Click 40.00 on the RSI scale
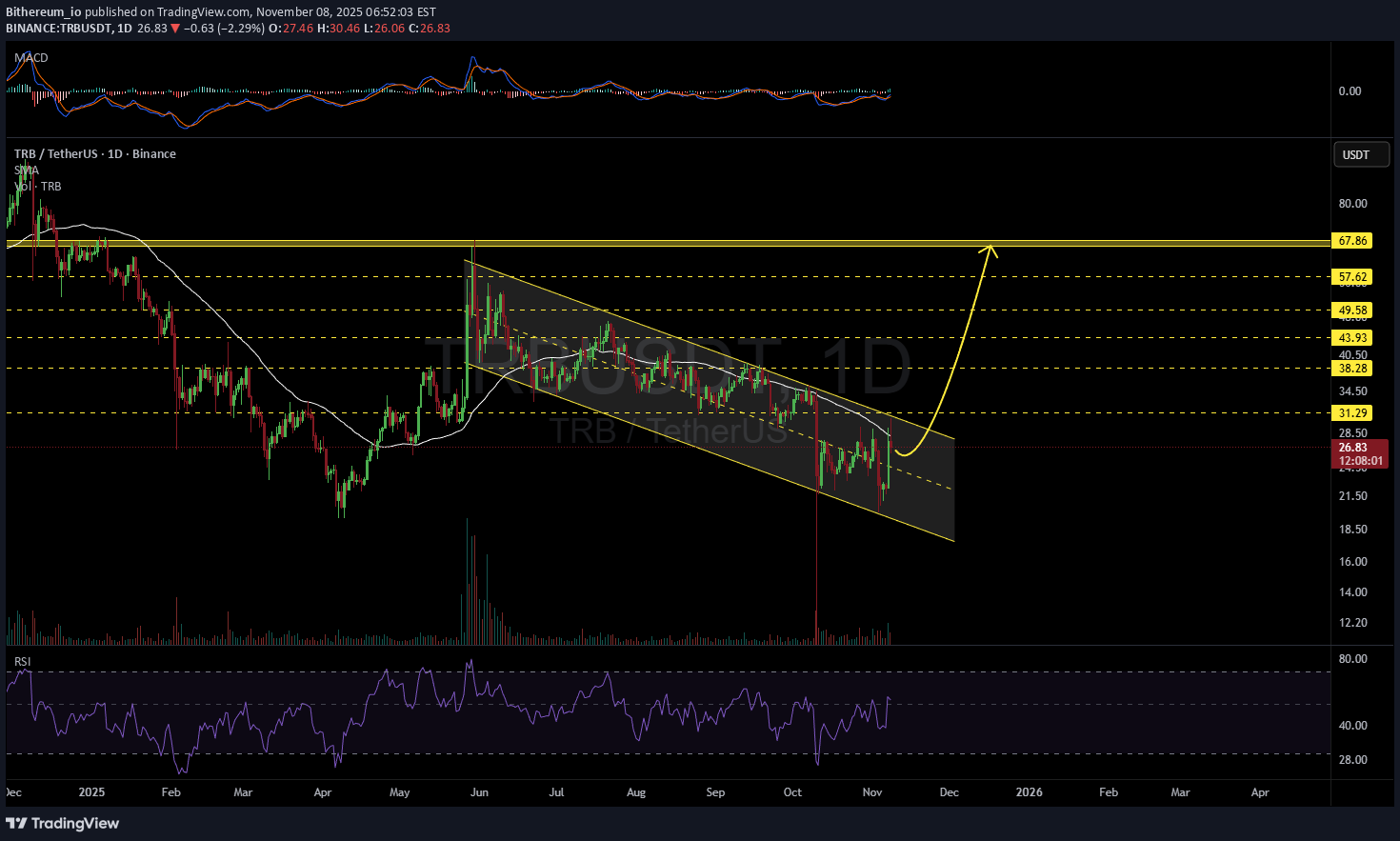The height and width of the screenshot is (841, 1400). 1352,726
